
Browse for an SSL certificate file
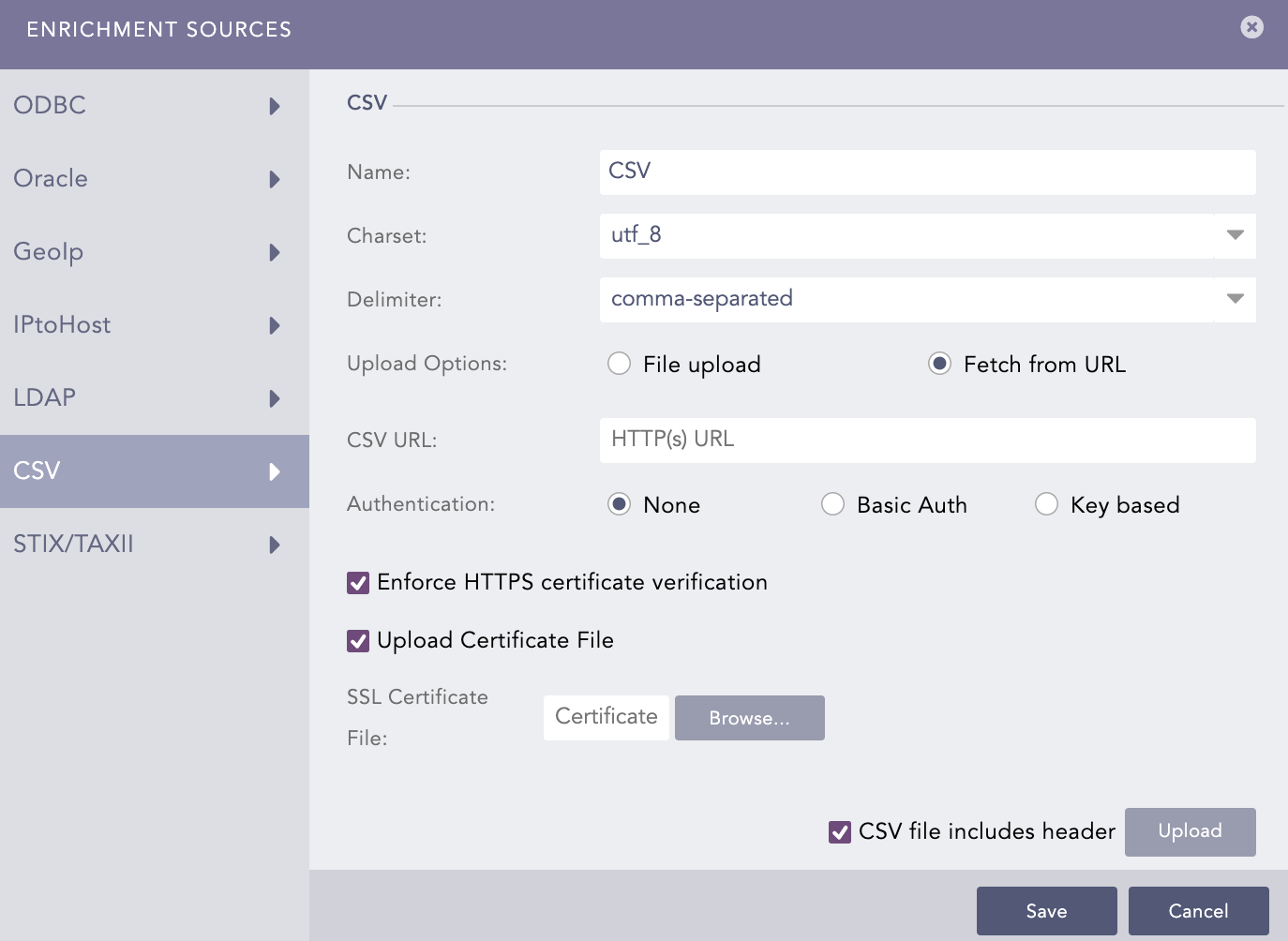pos(749,718)
